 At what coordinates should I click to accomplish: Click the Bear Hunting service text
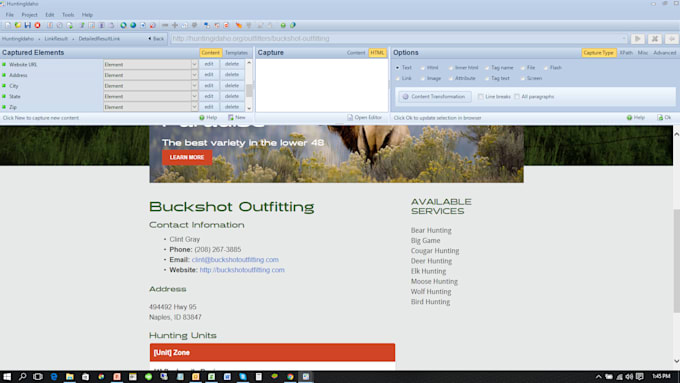pos(431,230)
